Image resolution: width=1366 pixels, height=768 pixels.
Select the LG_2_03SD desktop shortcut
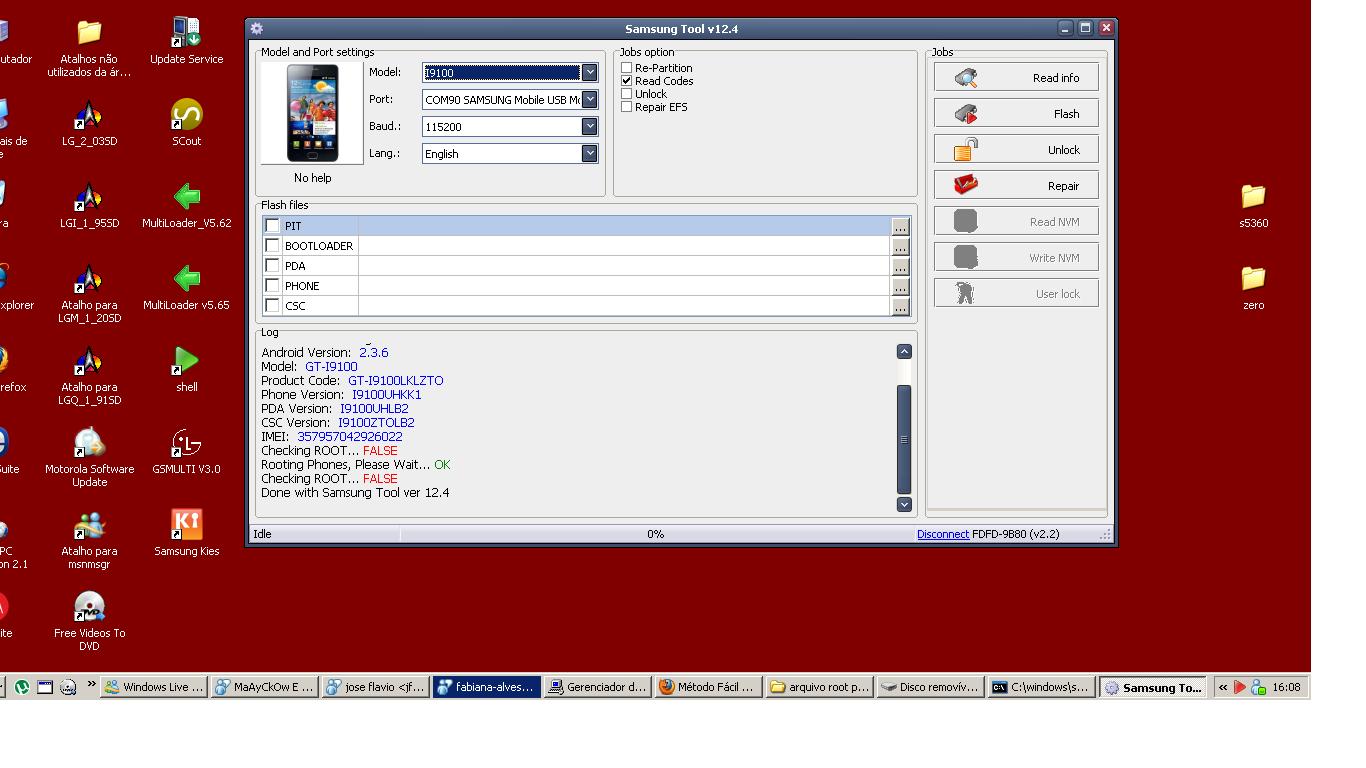(x=89, y=123)
